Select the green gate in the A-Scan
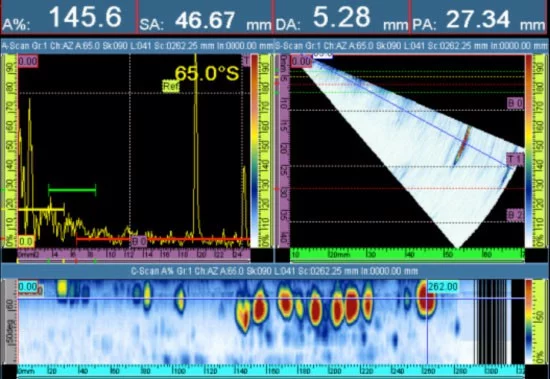Image resolution: width=550 pixels, height=379 pixels. click(72, 190)
